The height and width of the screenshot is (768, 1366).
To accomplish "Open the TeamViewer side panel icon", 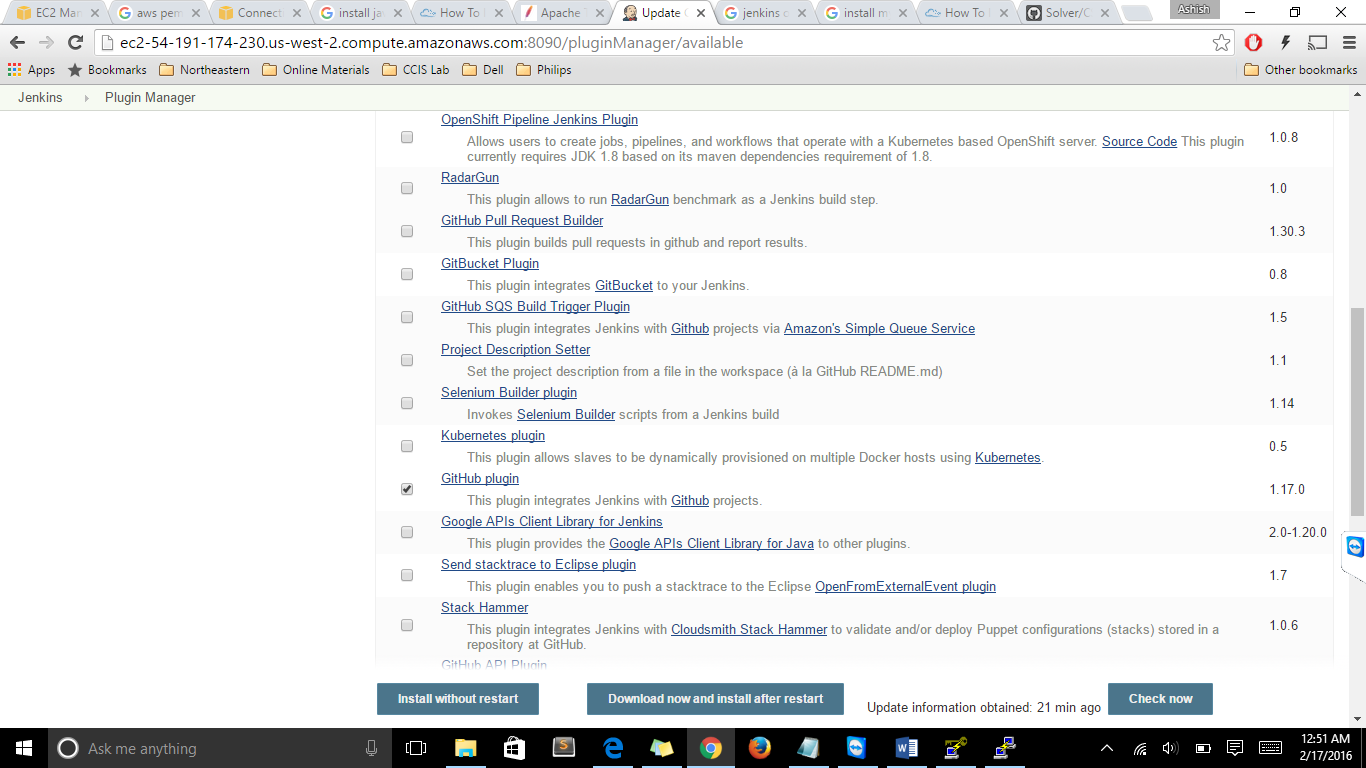I will (1354, 547).
